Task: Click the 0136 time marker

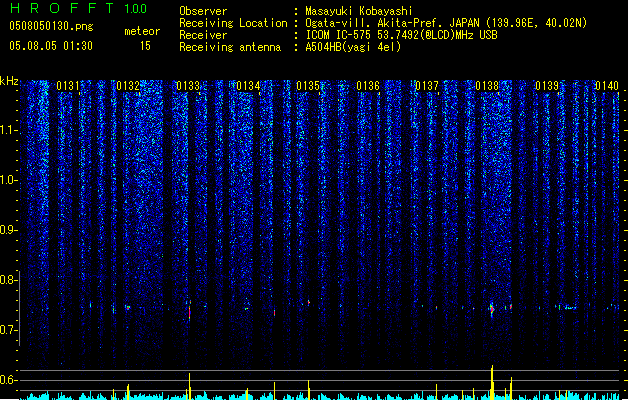Action: point(368,86)
